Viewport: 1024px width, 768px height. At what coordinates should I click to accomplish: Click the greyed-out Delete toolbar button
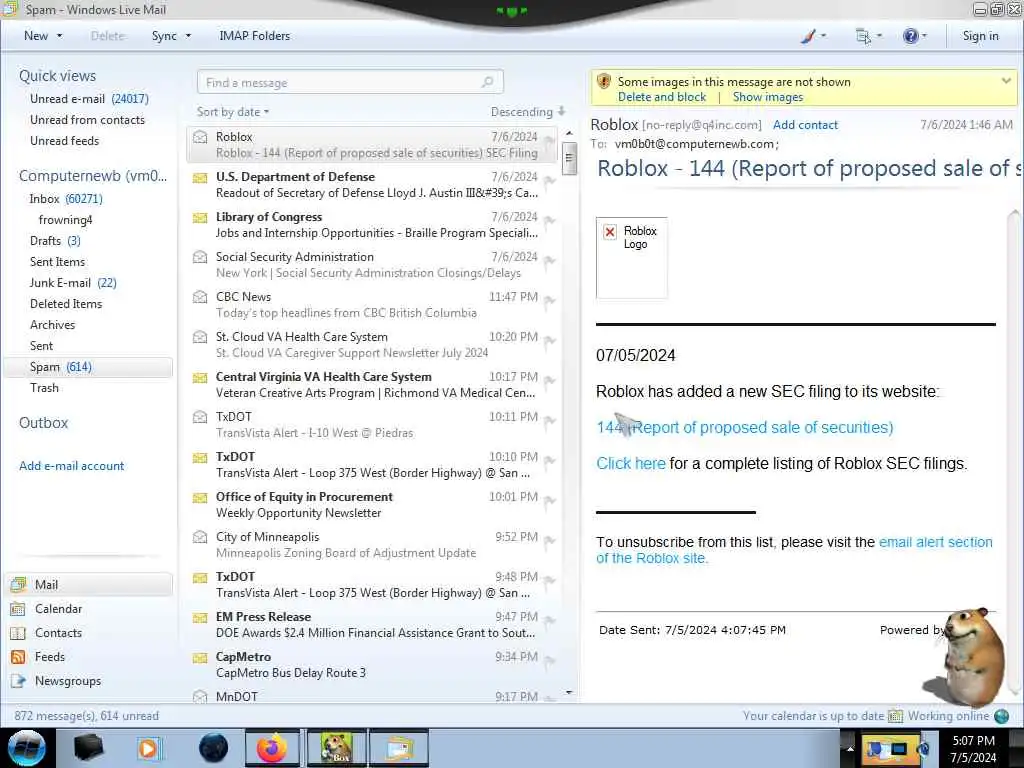pyautogui.click(x=107, y=36)
